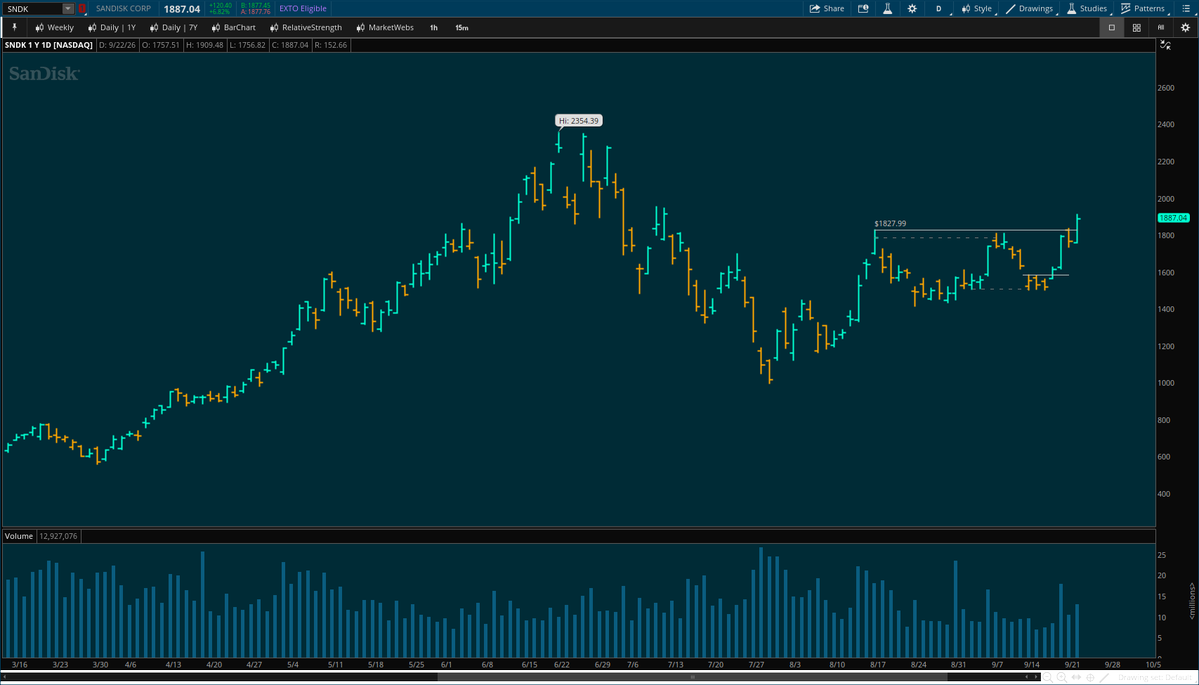Click the pin icon in the favorites bar
The width and height of the screenshot is (1199, 685).
click(x=14, y=28)
